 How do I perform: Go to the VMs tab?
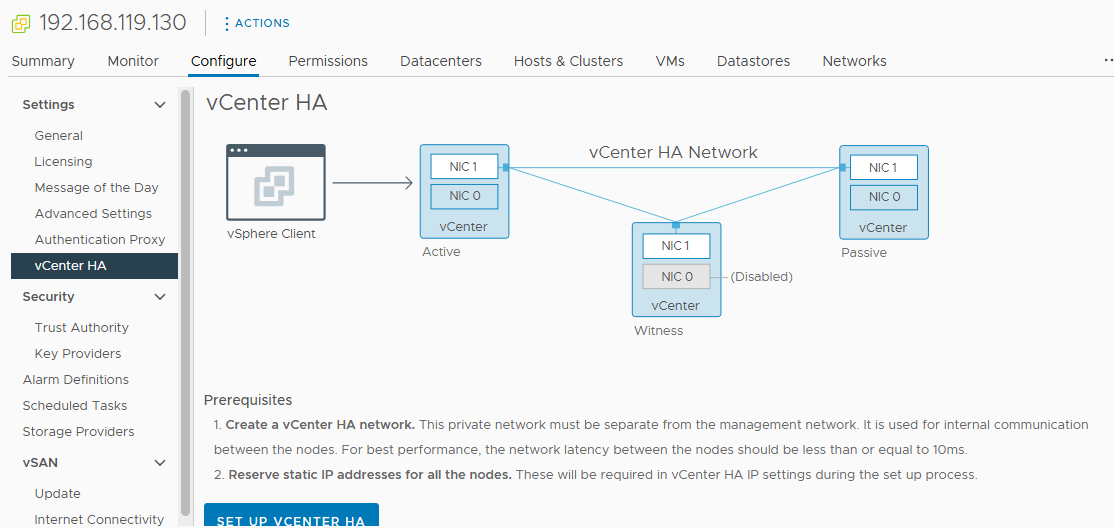(670, 61)
